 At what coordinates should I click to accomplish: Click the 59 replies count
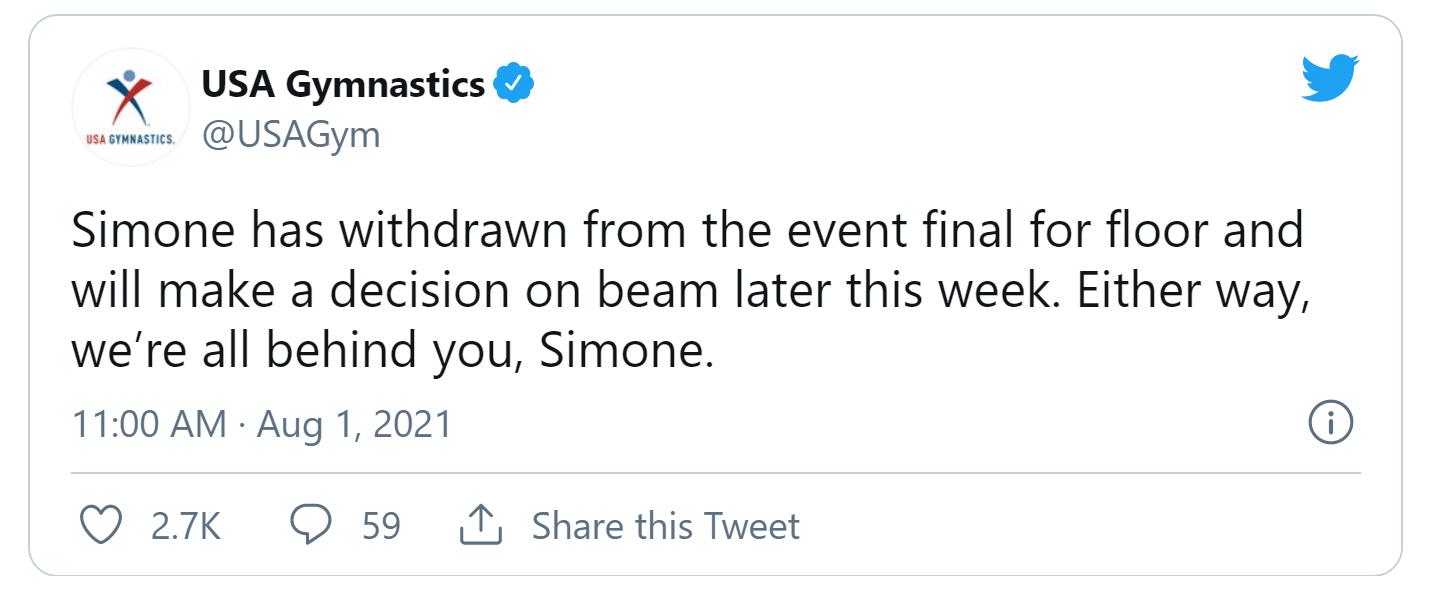click(x=381, y=526)
